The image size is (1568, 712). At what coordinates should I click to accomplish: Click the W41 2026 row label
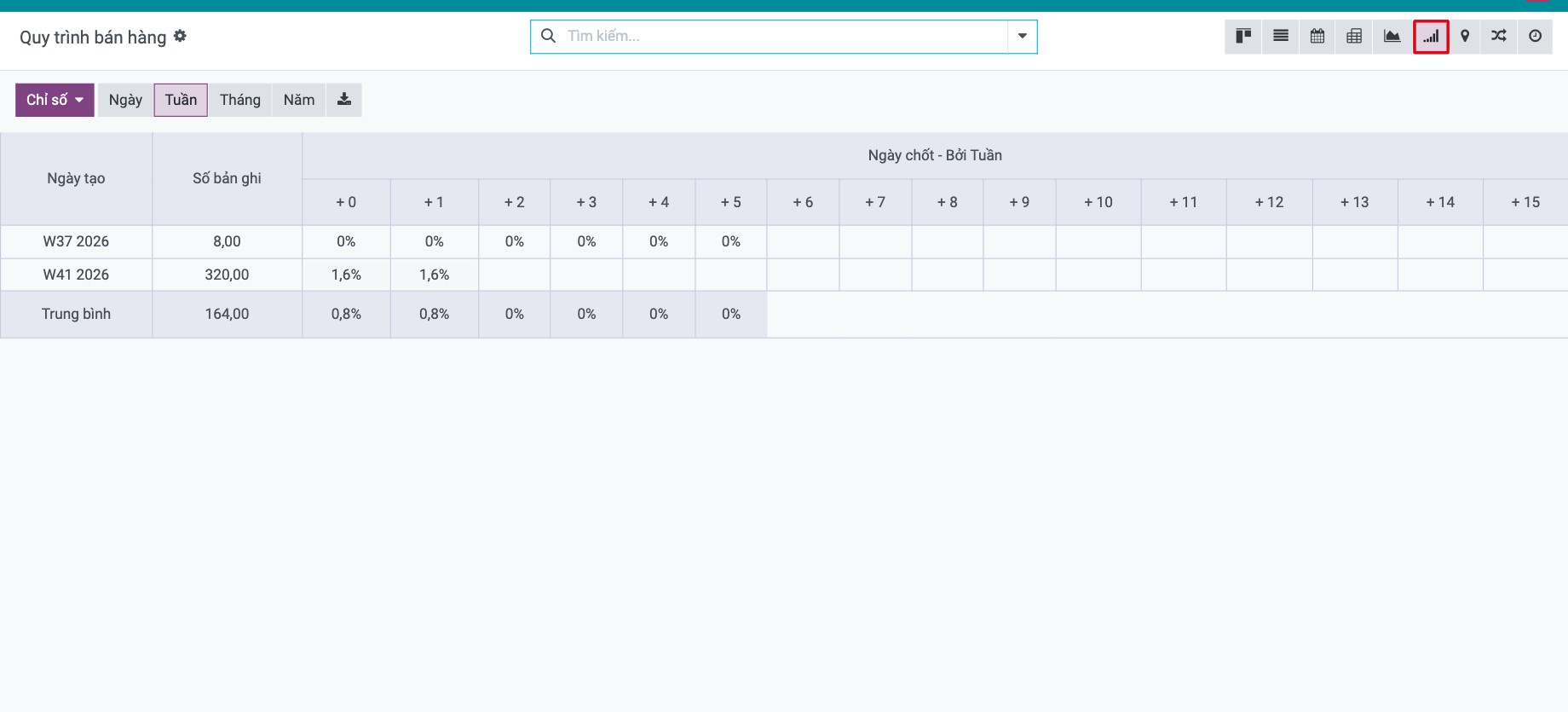[x=76, y=275]
